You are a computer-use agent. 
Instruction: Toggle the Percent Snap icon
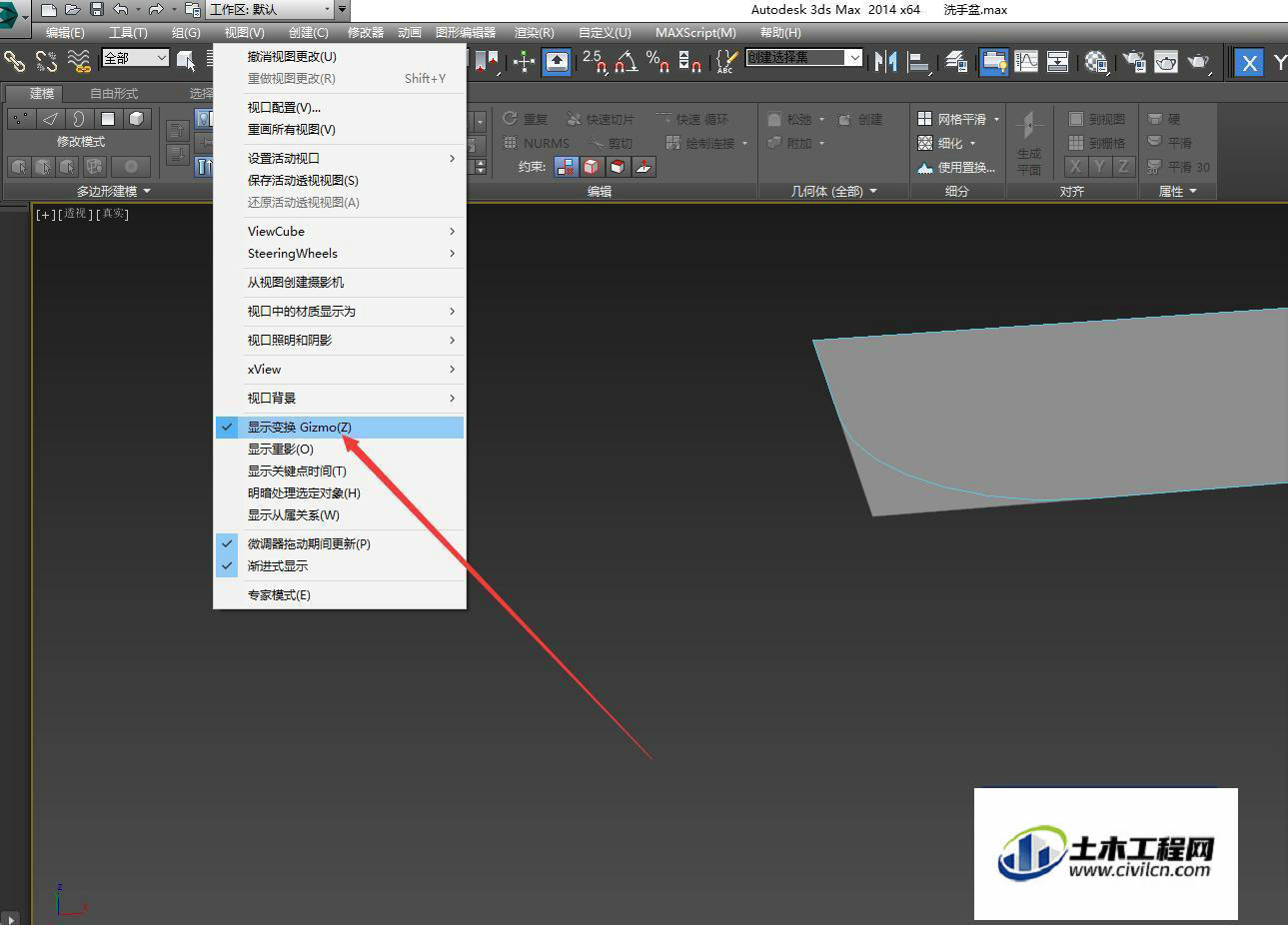click(657, 62)
